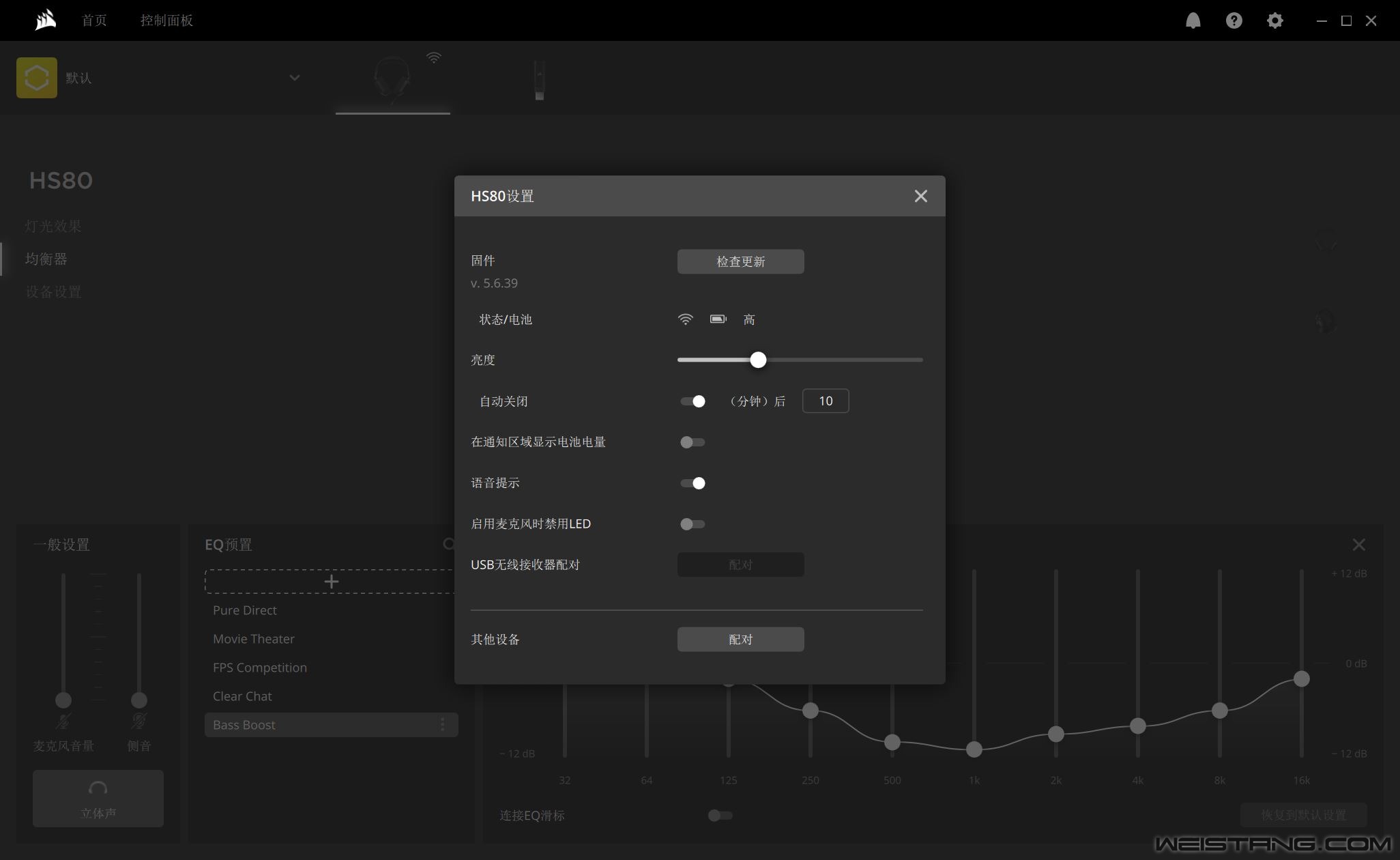
Task: Click the 2k EQ band knob
Action: coord(1056,734)
